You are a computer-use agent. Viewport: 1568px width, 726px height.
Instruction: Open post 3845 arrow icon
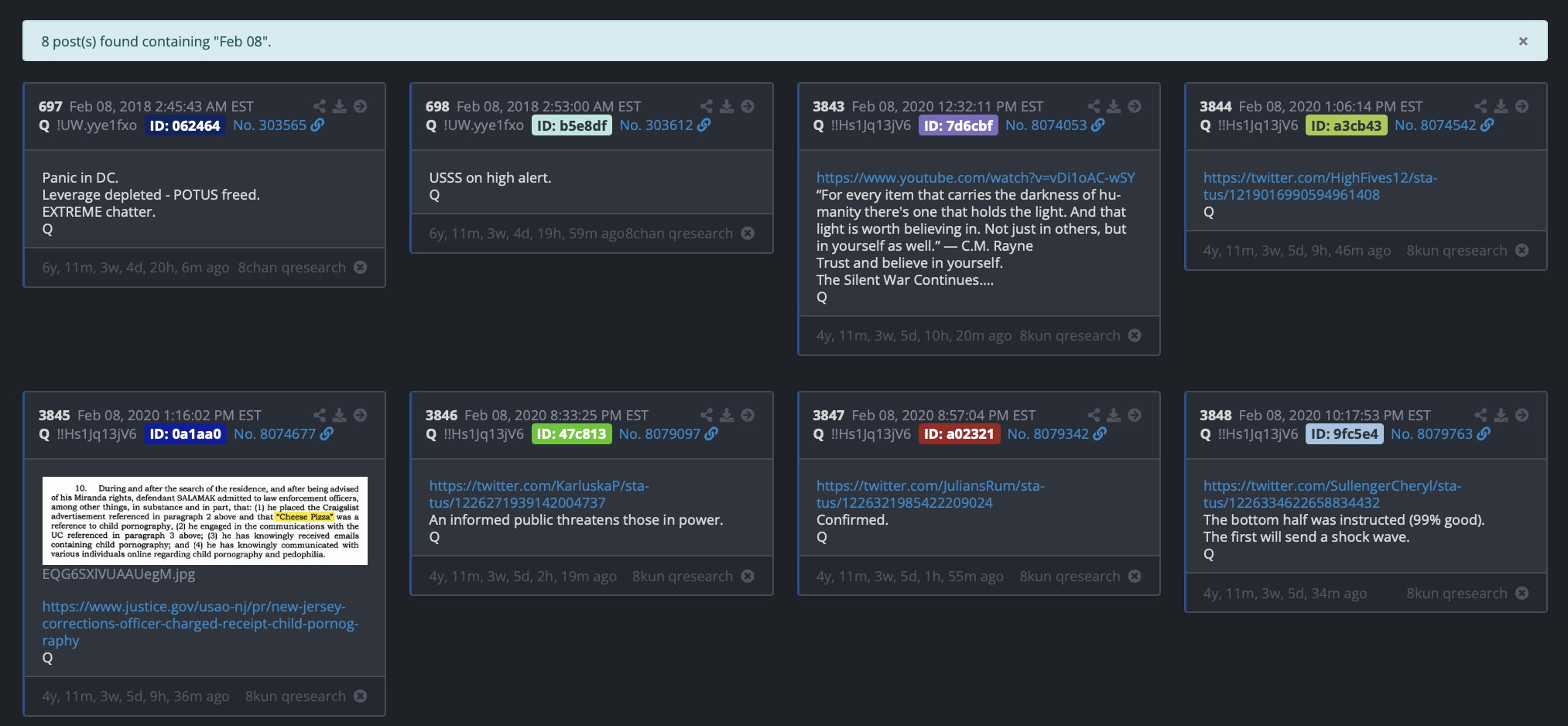click(x=361, y=415)
